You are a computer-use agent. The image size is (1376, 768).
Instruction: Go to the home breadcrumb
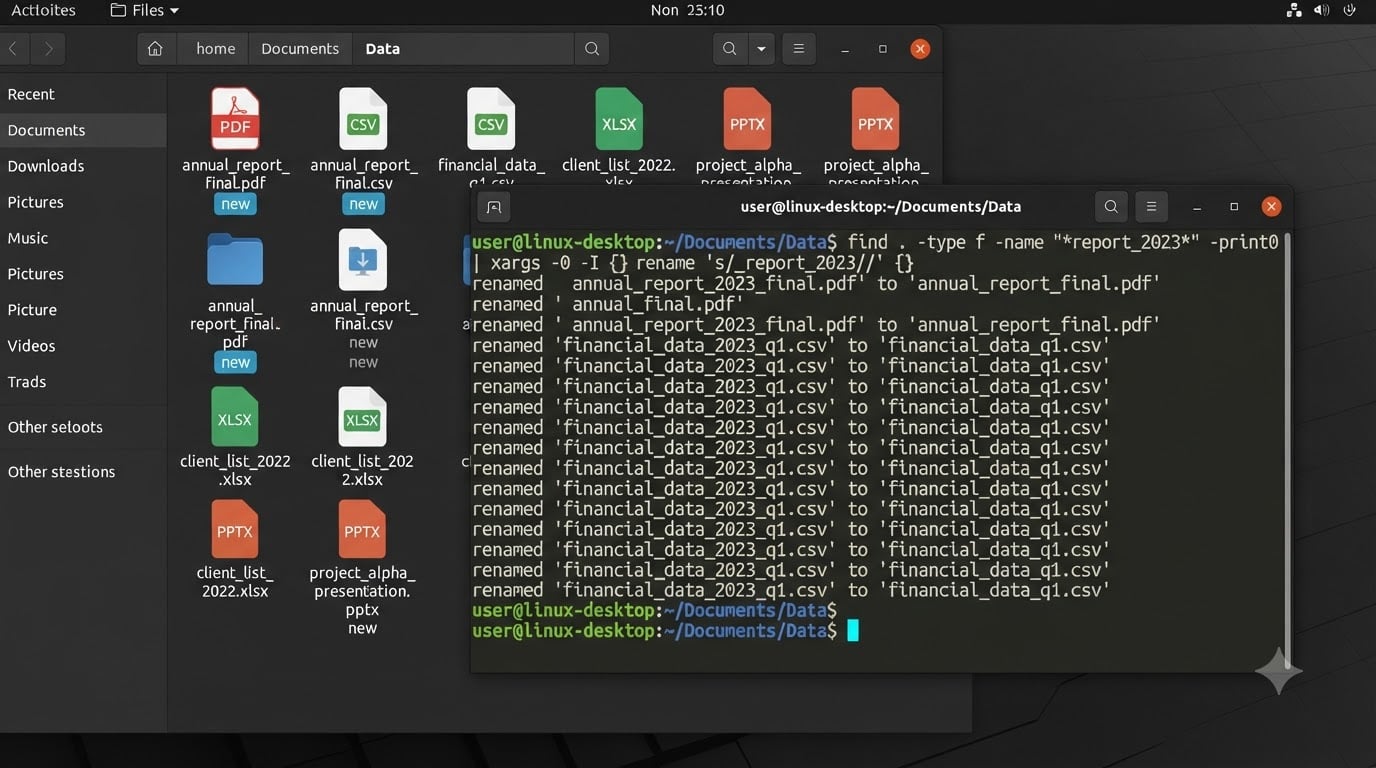click(215, 48)
